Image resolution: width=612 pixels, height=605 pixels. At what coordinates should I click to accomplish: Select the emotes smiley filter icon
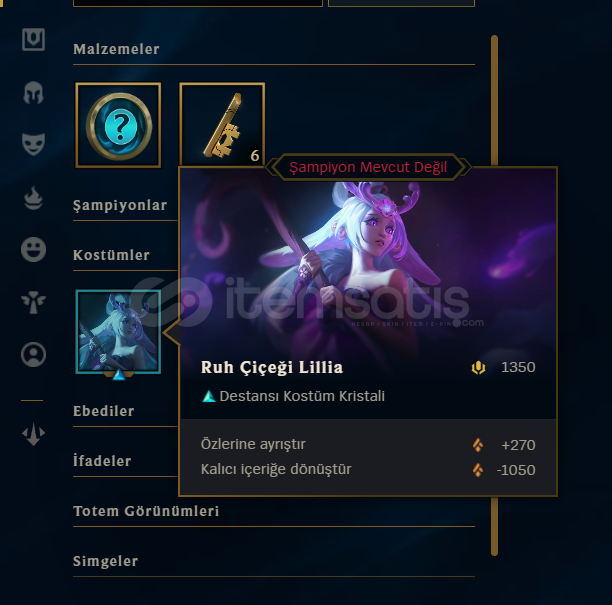(x=34, y=249)
